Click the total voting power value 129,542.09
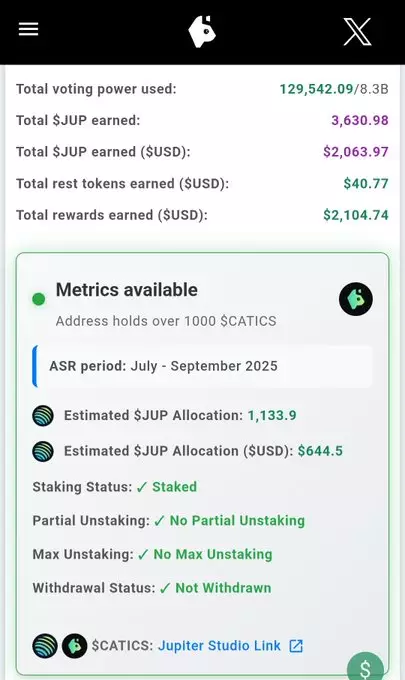Screen dimensions: 405x680 (x=316, y=89)
